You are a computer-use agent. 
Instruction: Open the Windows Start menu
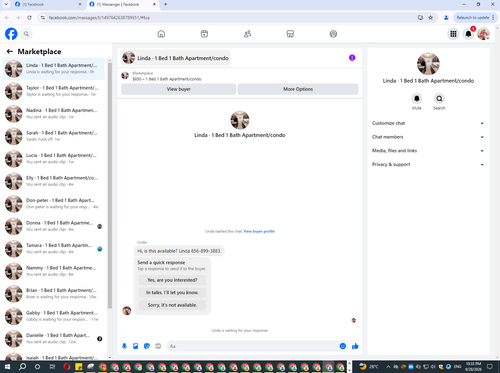click(7, 367)
